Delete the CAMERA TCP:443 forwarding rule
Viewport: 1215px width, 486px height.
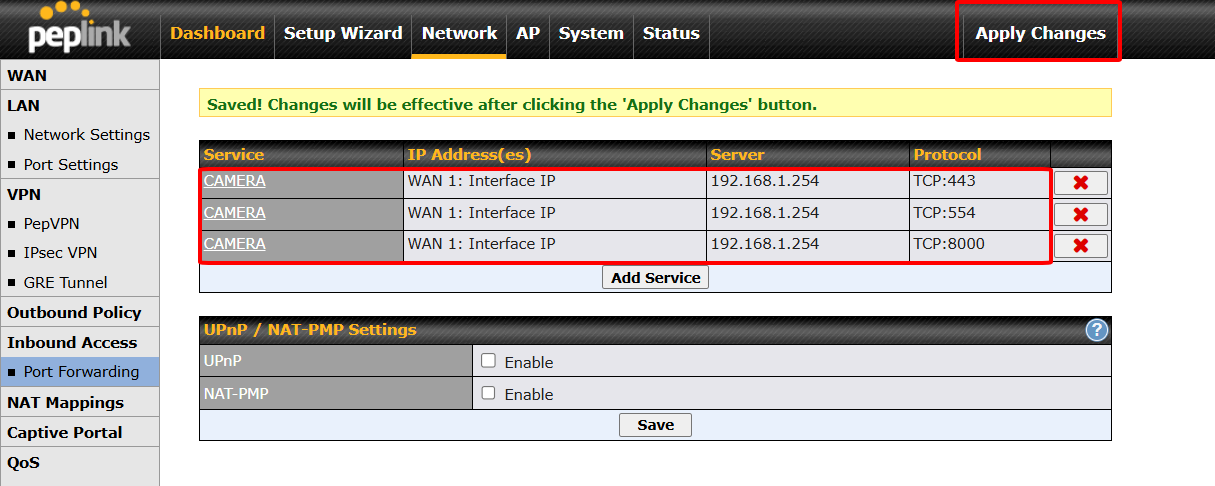[1080, 183]
